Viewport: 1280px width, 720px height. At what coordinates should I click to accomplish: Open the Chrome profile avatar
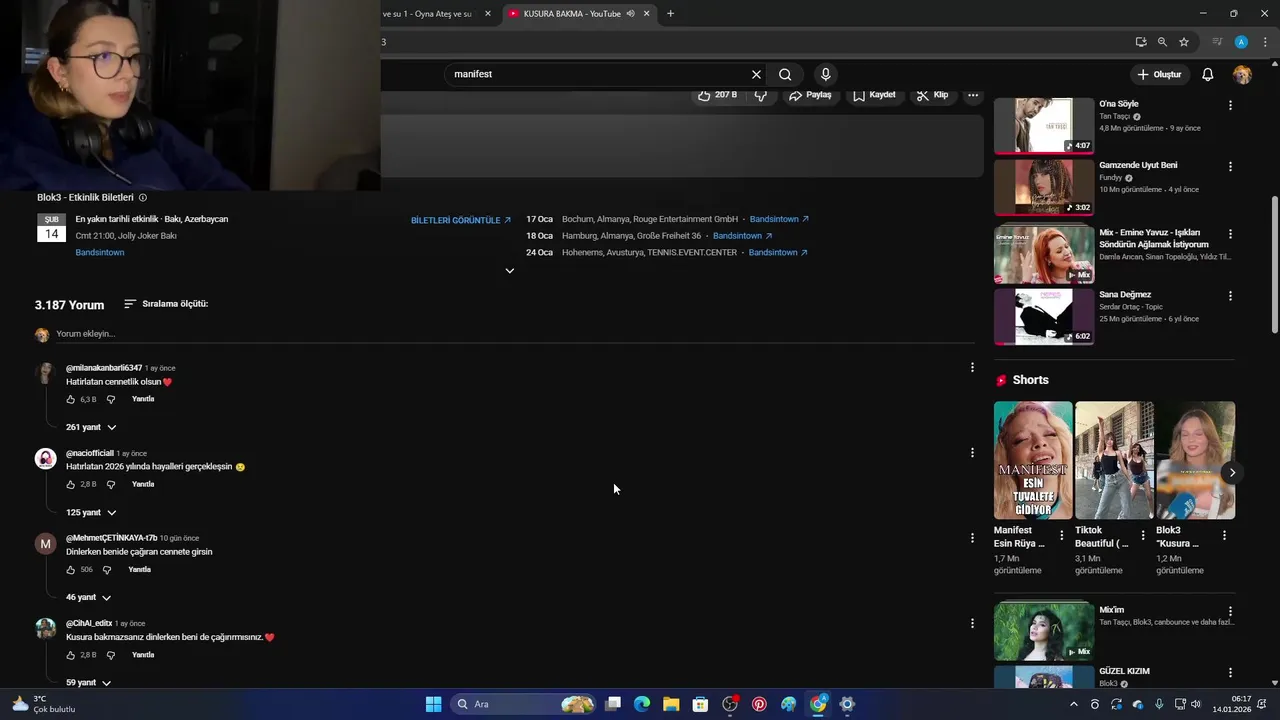coord(1241,42)
